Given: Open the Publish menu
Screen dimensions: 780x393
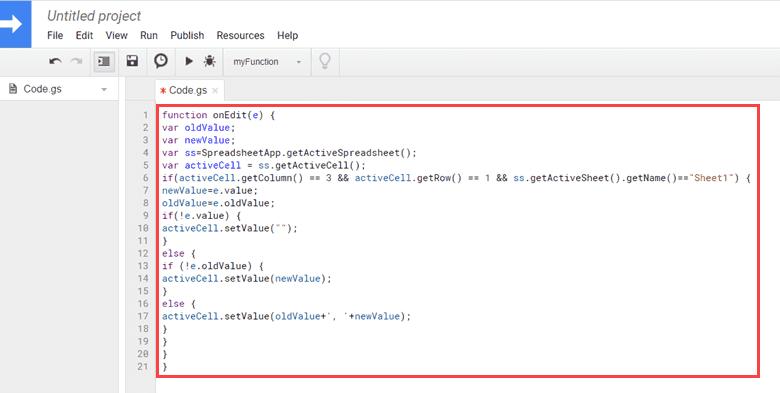Looking at the screenshot, I should (x=187, y=35).
